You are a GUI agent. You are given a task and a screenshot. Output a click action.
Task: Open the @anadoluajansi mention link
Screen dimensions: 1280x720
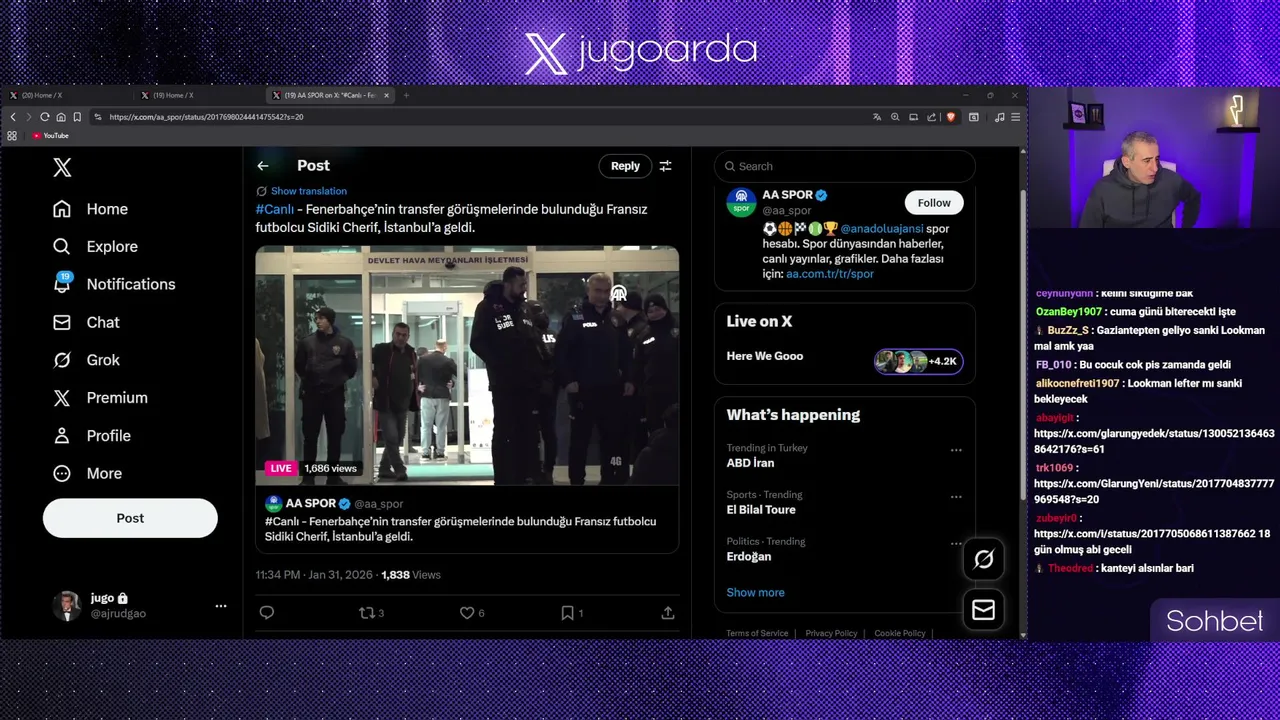(882, 229)
